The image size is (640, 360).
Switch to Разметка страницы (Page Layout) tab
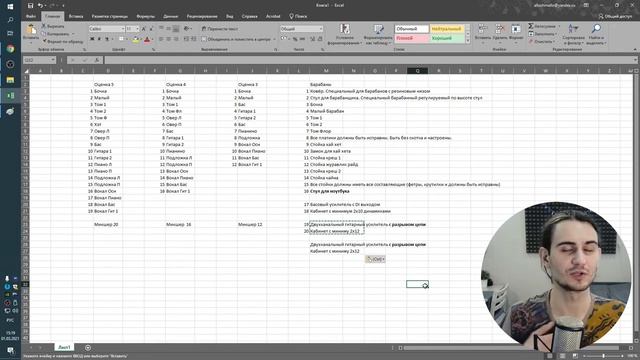tap(110, 16)
